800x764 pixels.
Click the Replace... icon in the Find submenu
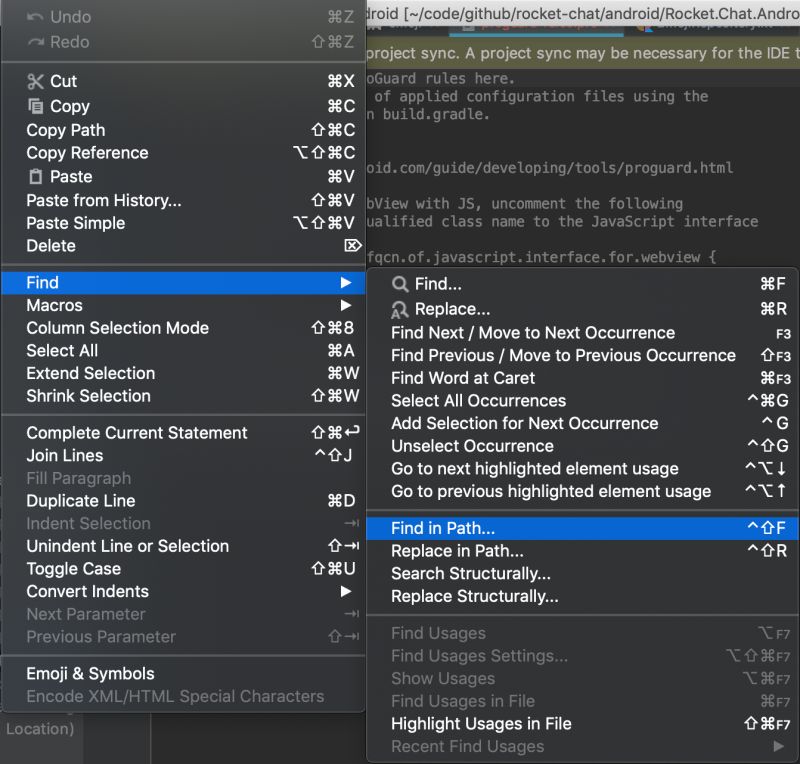click(398, 308)
